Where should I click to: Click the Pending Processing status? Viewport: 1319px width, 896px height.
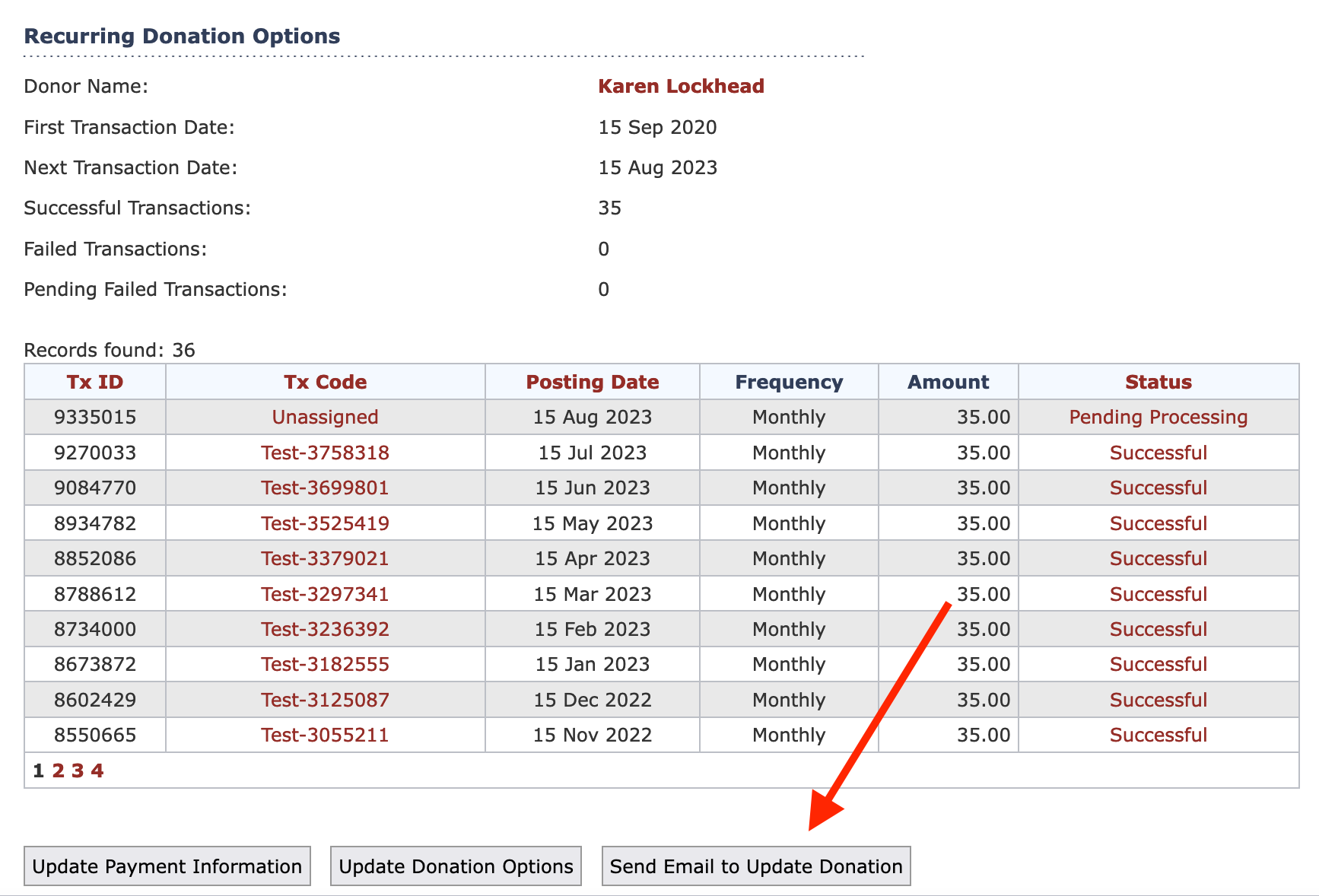point(1158,417)
